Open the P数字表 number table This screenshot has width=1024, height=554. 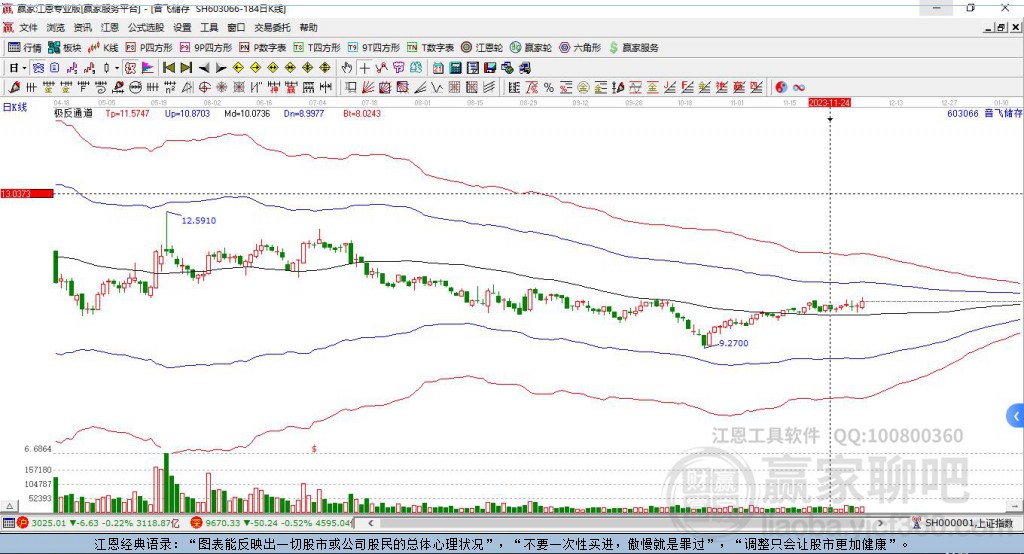pos(263,48)
